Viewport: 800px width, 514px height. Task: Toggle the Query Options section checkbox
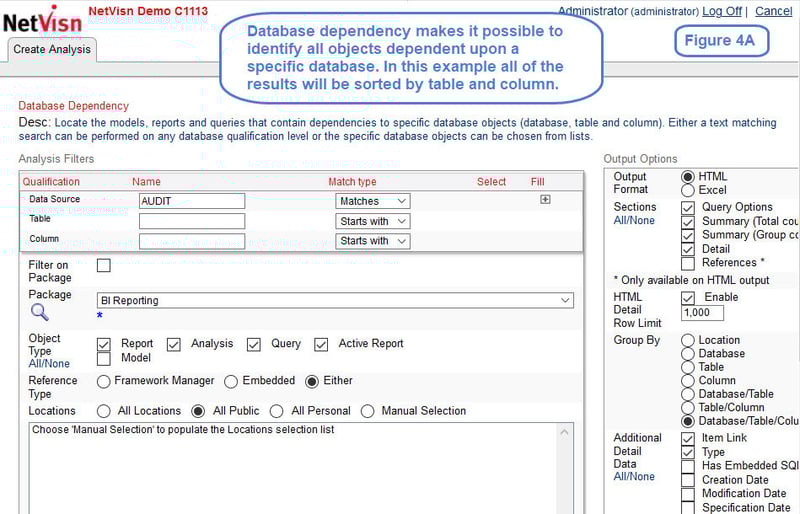click(x=688, y=208)
